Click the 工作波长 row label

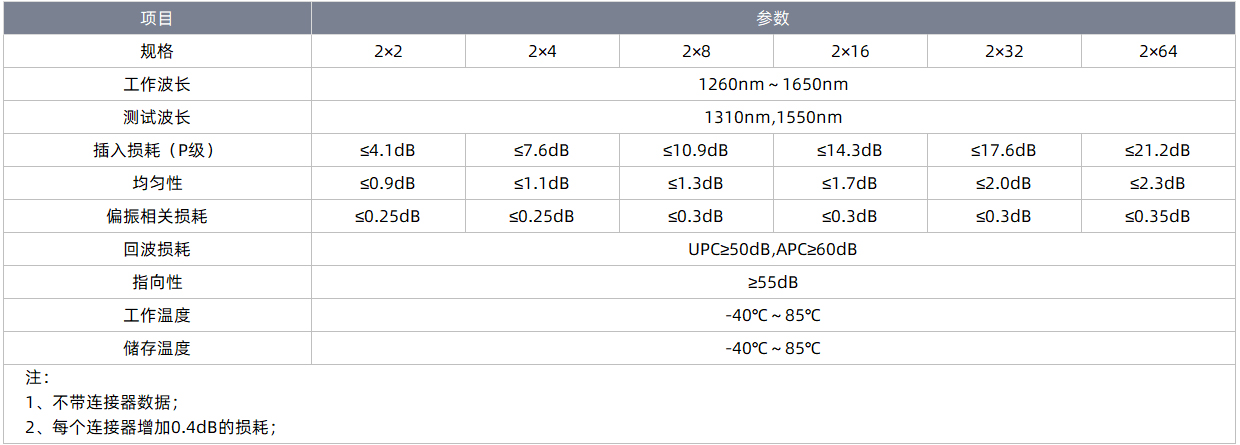point(157,84)
